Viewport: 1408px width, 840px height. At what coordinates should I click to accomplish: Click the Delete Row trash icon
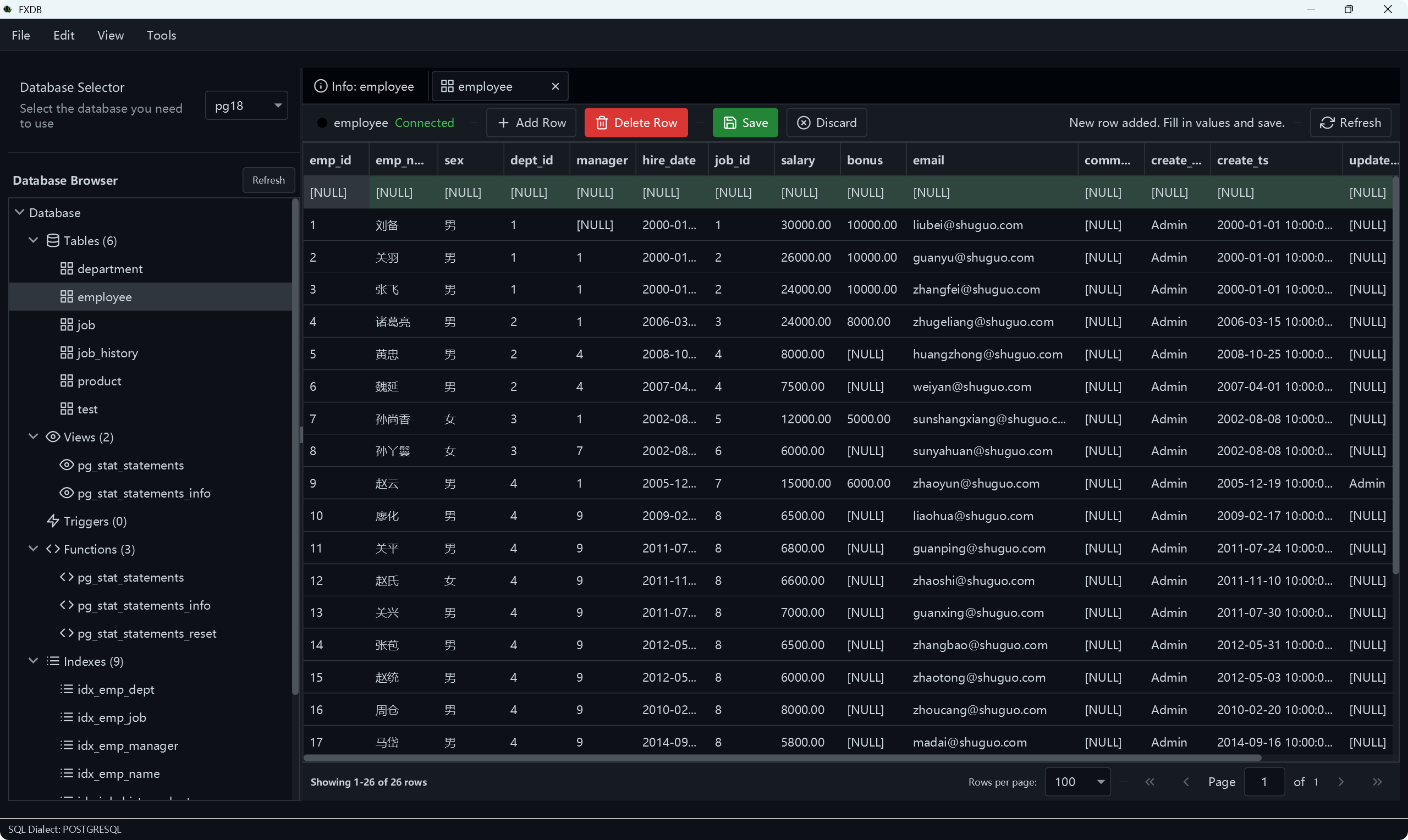pos(602,123)
